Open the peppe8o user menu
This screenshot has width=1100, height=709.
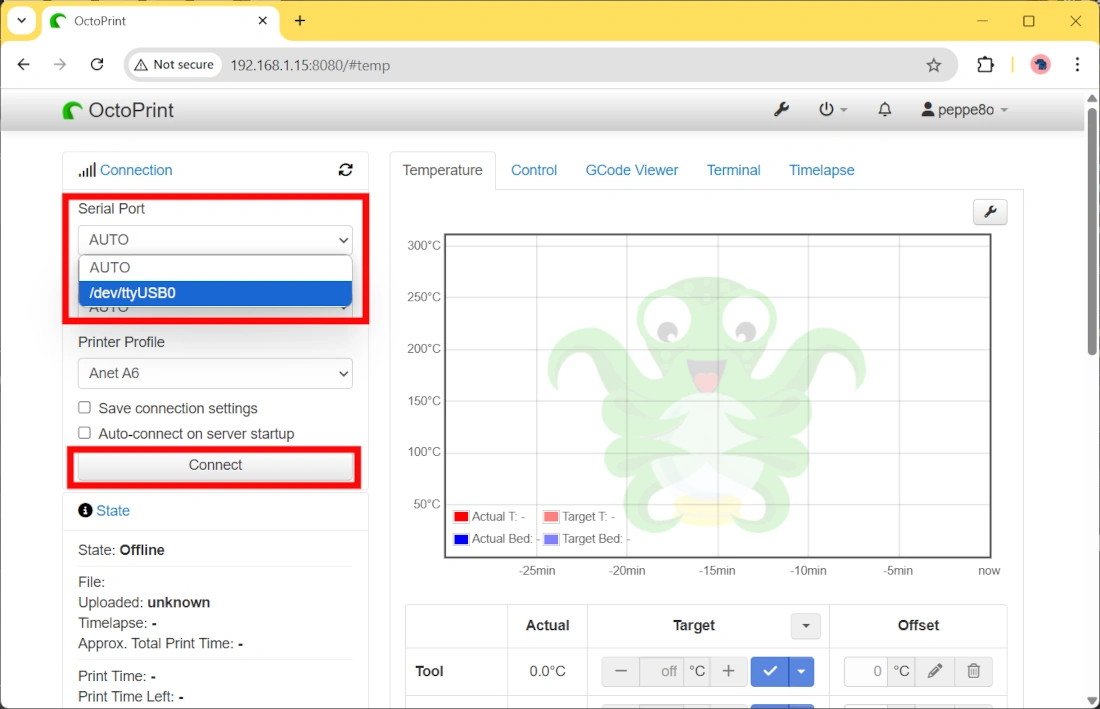point(965,109)
